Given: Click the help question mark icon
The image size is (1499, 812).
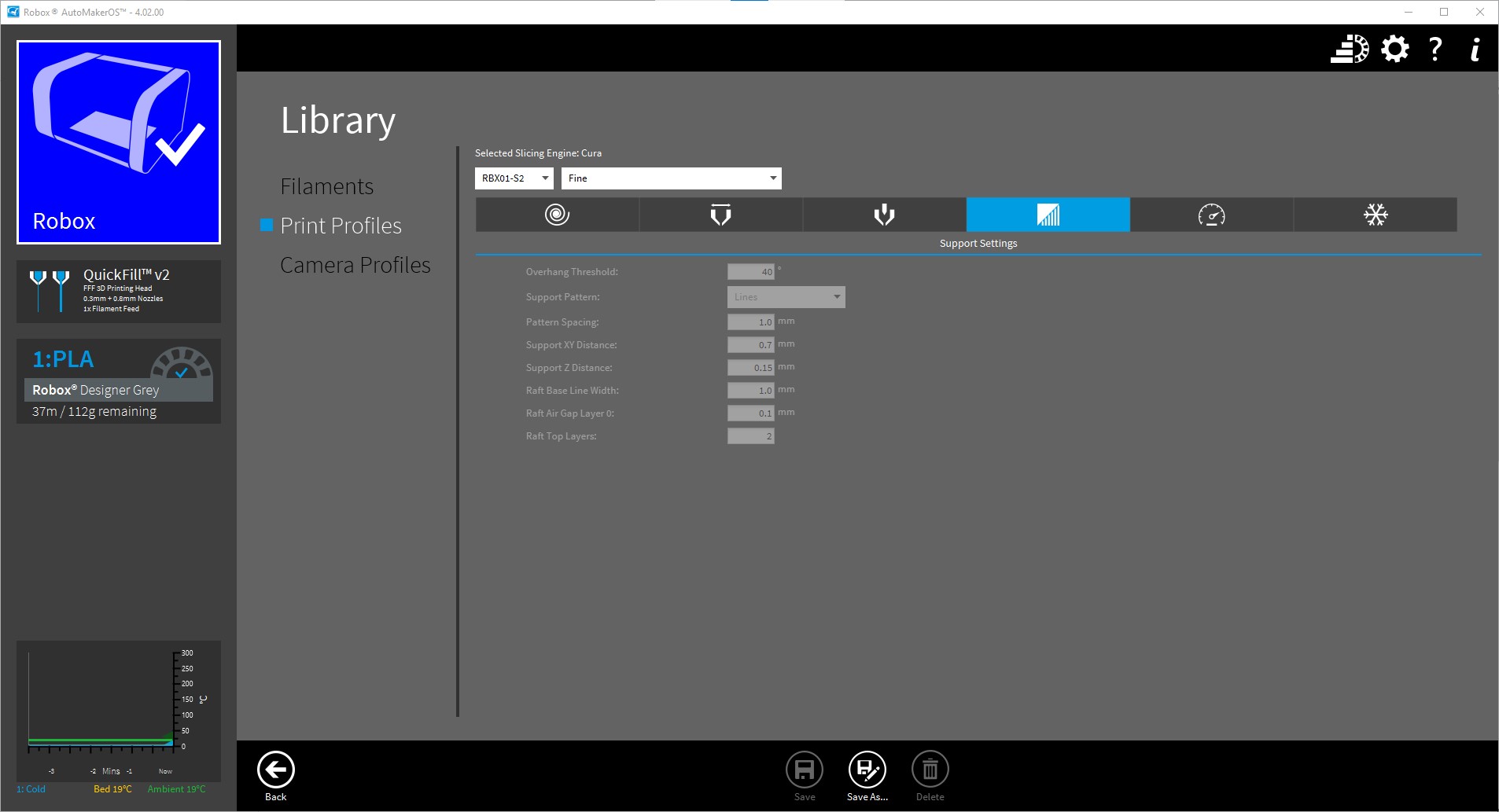Looking at the screenshot, I should click(x=1435, y=49).
